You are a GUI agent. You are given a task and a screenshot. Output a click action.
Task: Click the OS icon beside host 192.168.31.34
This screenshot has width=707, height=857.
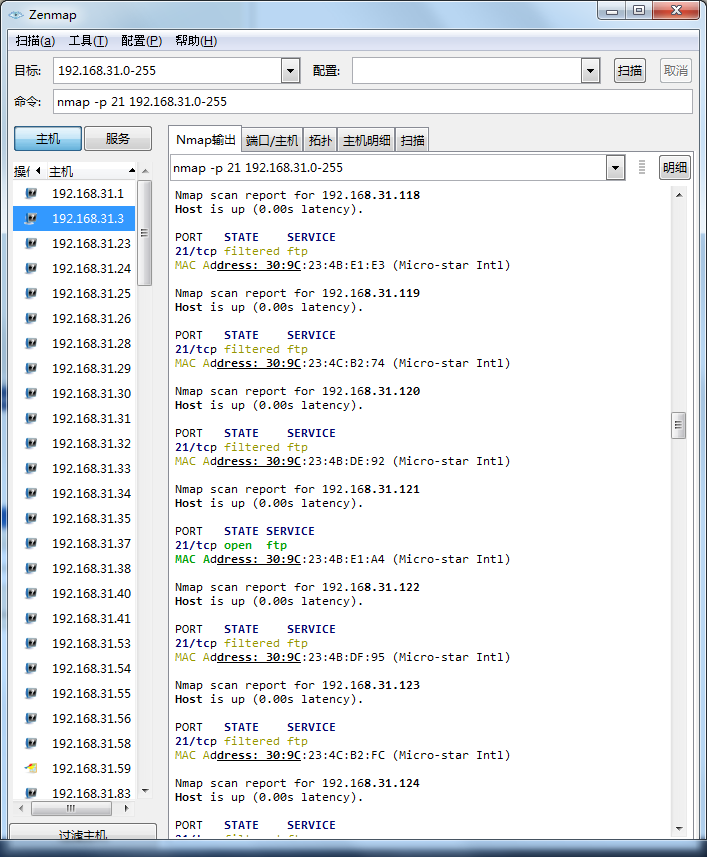tap(32, 494)
